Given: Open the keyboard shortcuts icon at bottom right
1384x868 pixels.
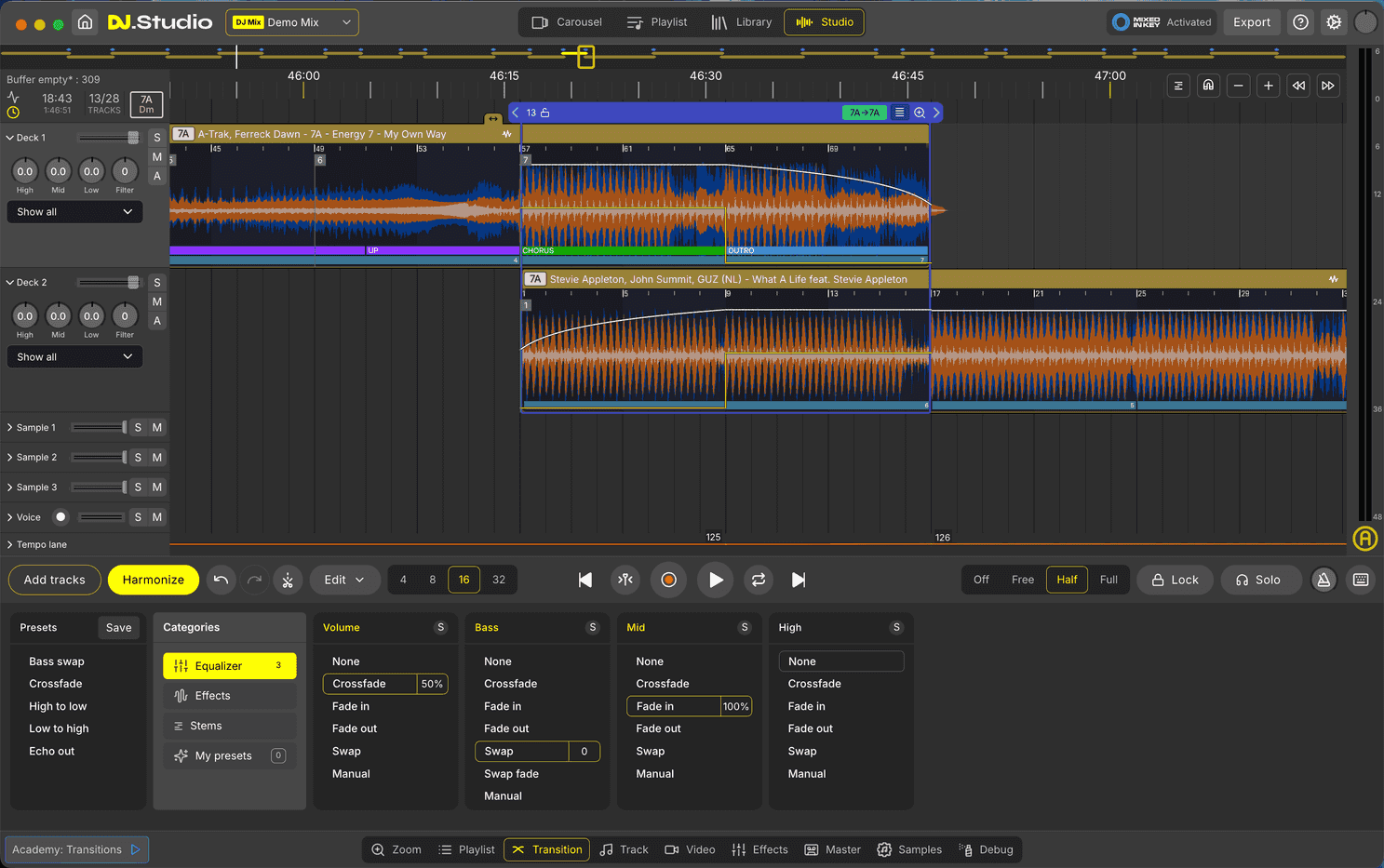Looking at the screenshot, I should pos(1360,580).
